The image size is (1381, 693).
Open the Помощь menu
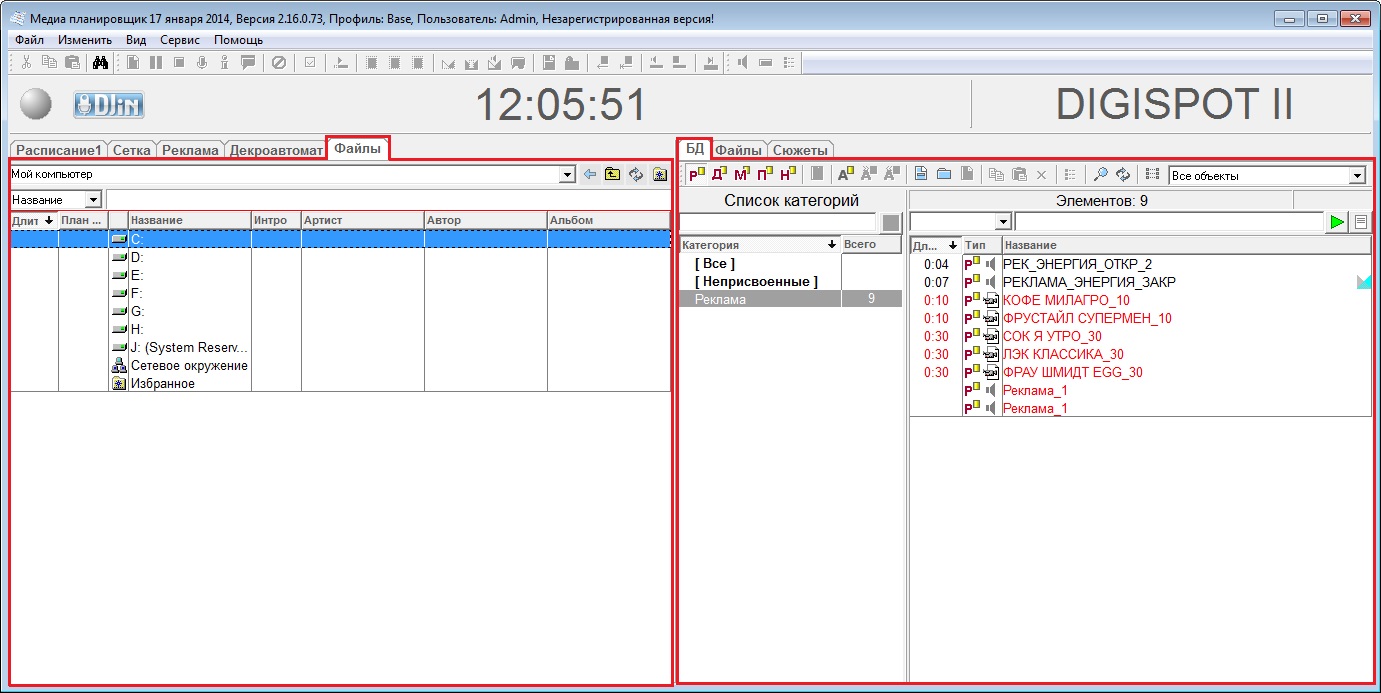point(238,40)
